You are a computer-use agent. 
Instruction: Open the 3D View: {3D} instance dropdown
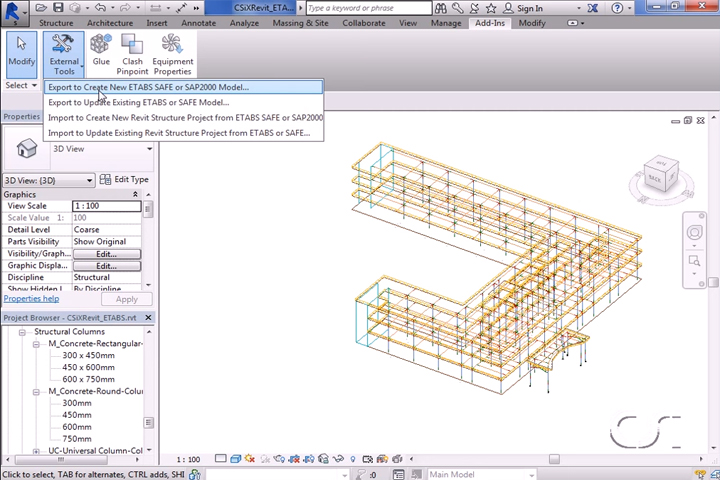point(49,181)
